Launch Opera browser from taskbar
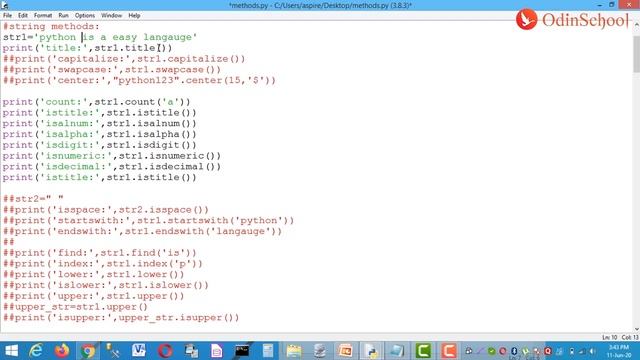Image resolution: width=640 pixels, height=360 pixels. pyautogui.click(x=165, y=351)
